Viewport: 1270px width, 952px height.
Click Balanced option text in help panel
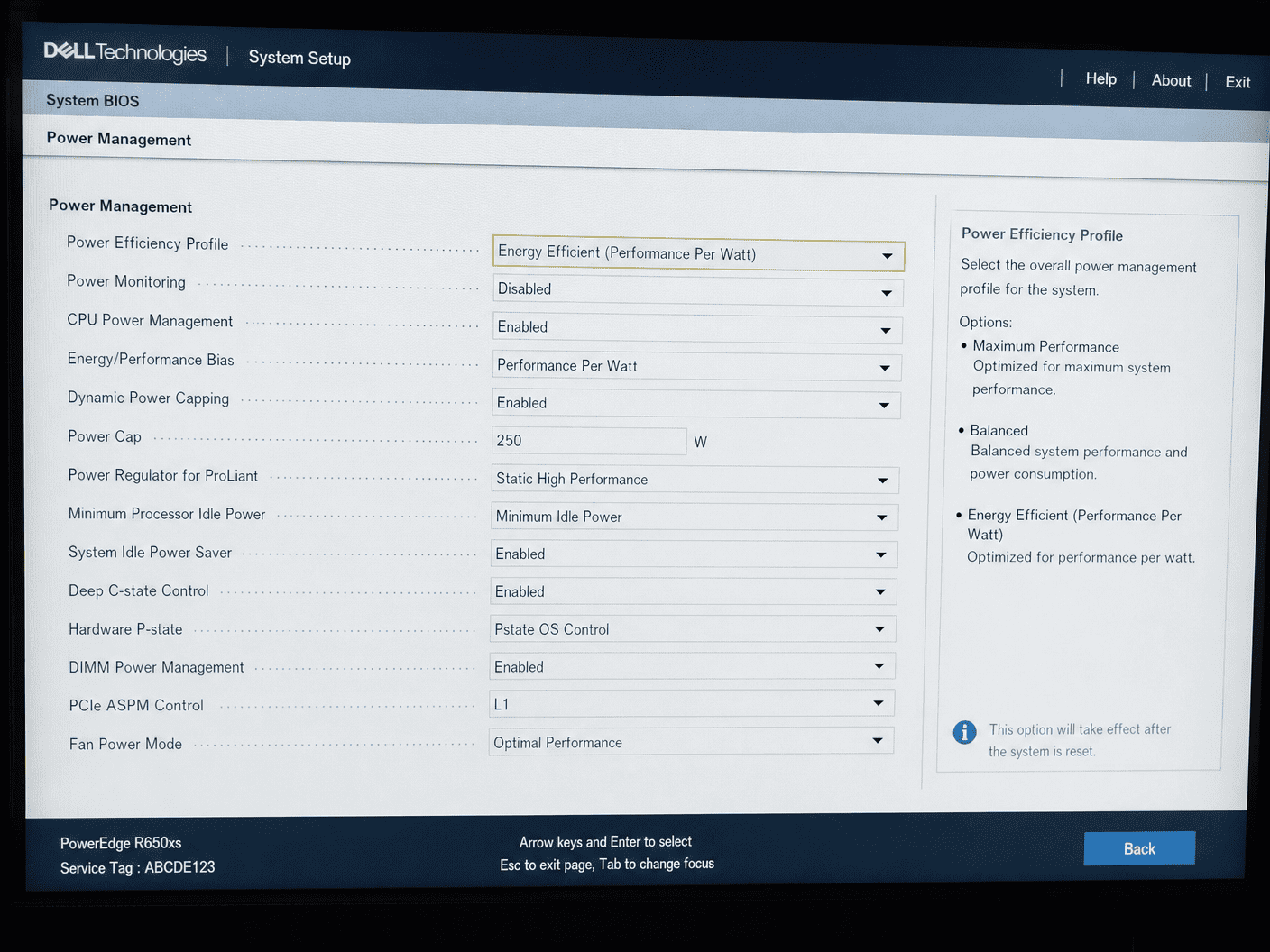(999, 431)
